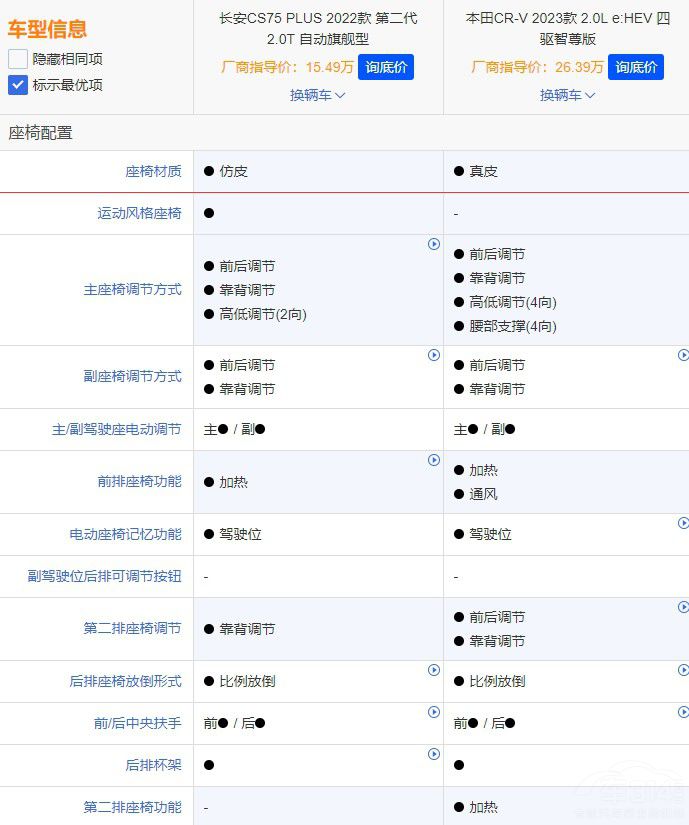Click 询底价 button for 本田CR-V

click(636, 67)
